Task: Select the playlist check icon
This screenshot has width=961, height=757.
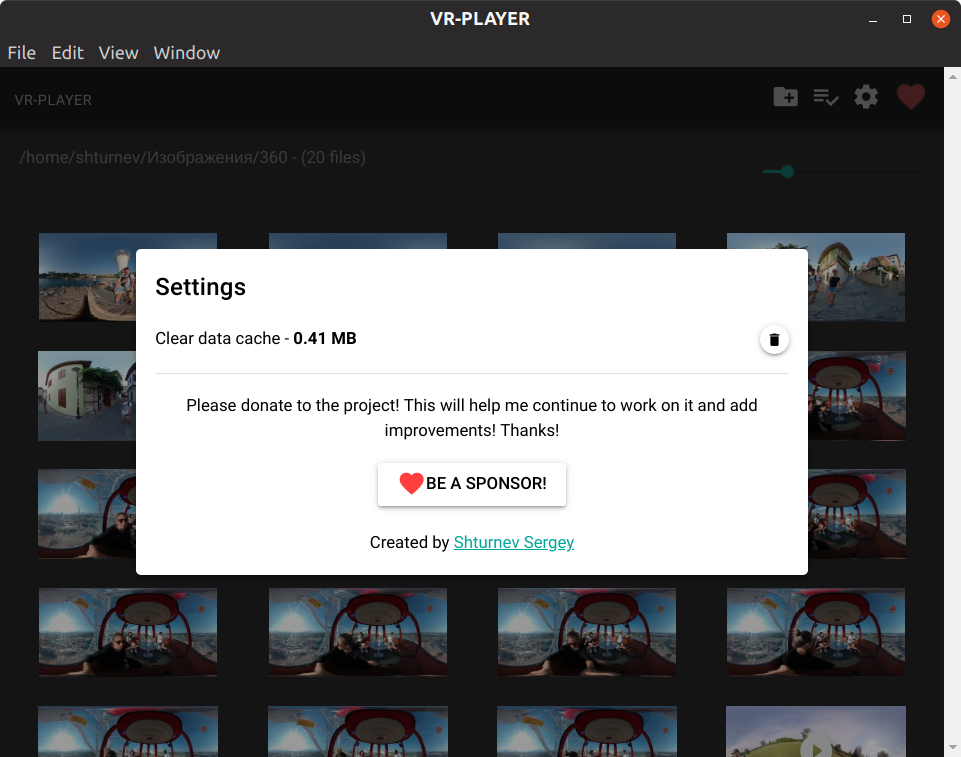Action: tap(825, 96)
